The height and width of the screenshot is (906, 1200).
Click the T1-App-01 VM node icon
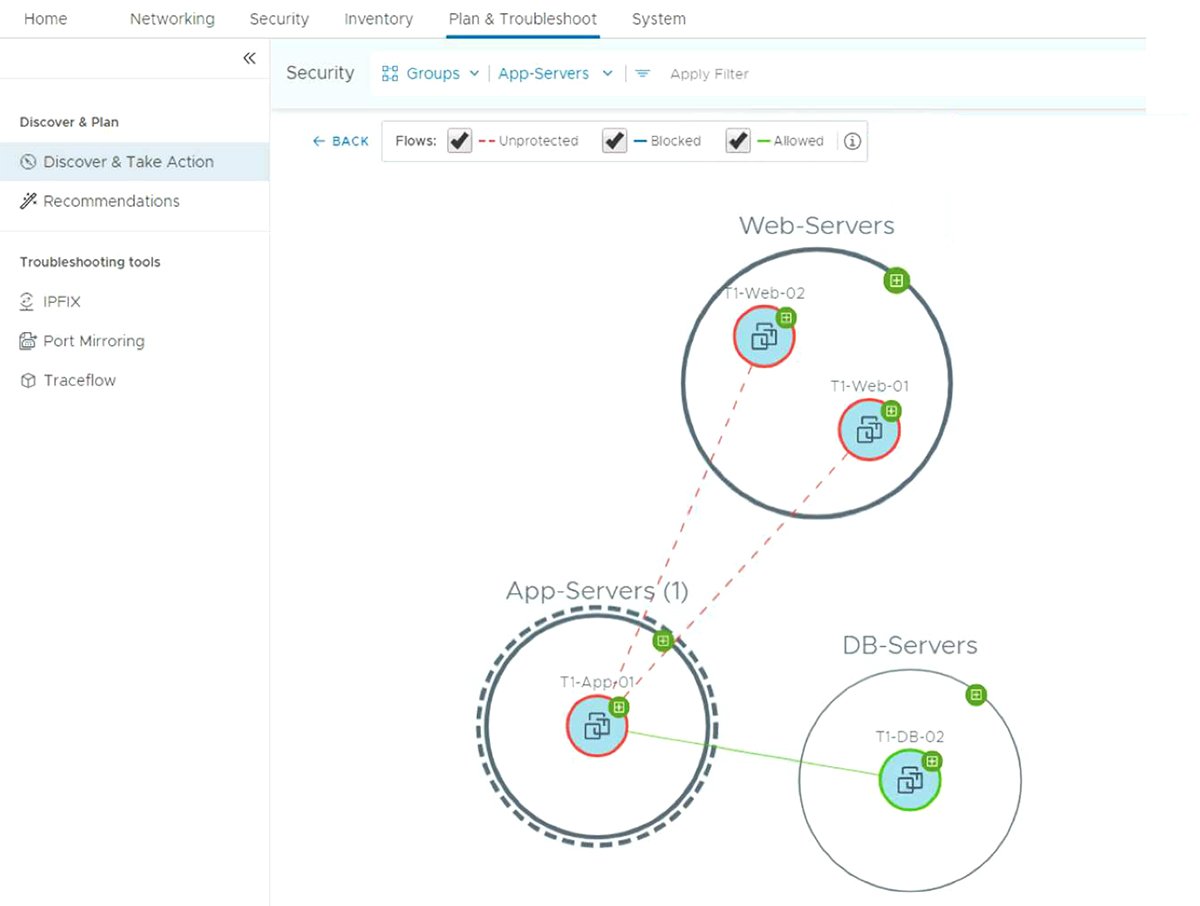(x=597, y=726)
